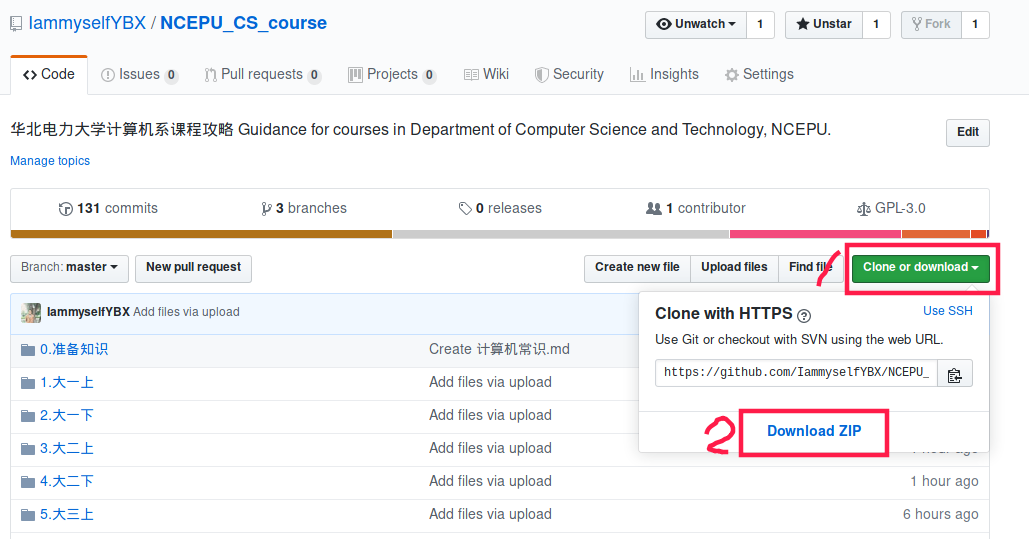Click the releases tag icon
This screenshot has width=1029, height=539.
465,209
